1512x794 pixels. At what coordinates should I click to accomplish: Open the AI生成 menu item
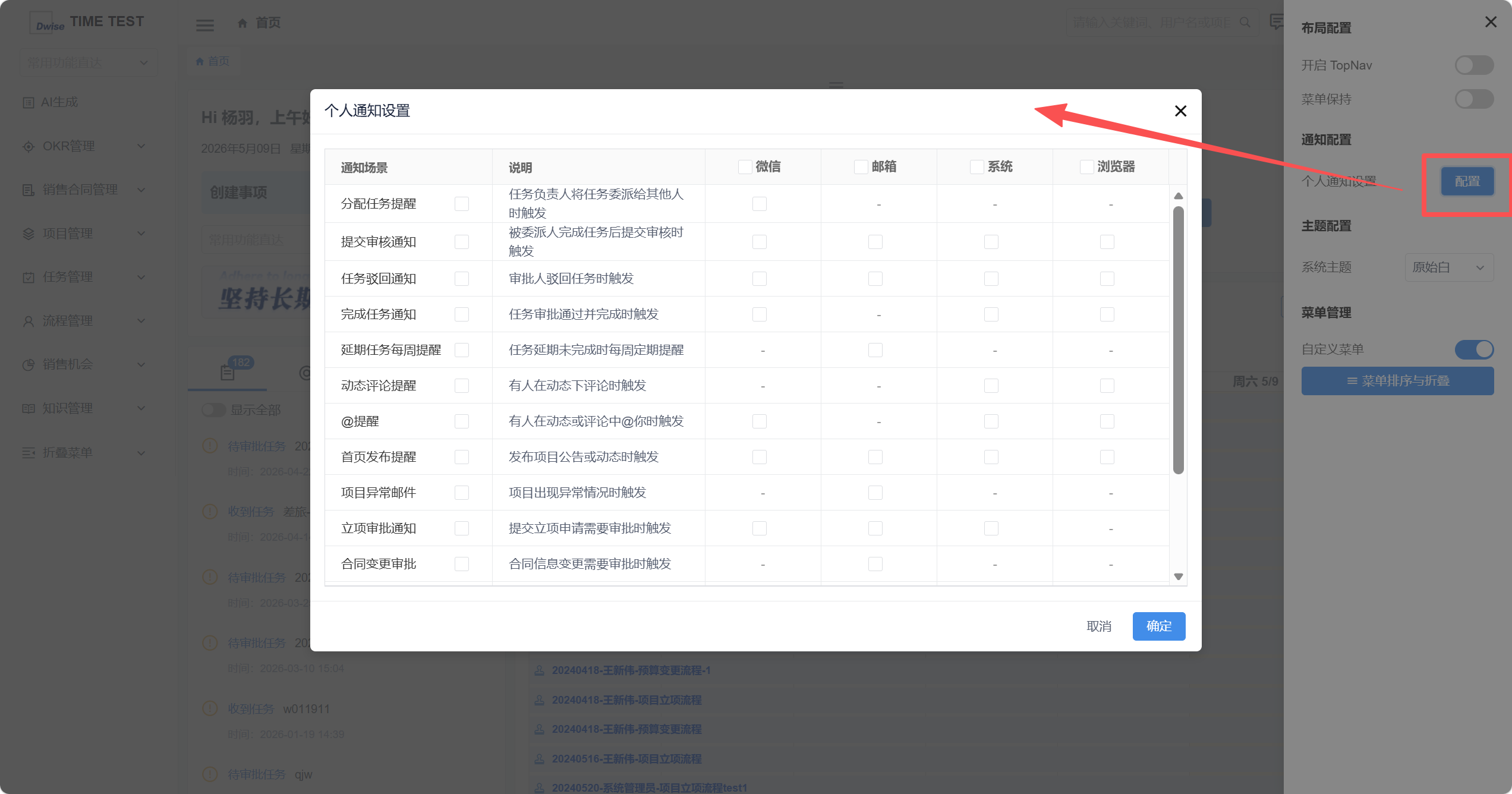pos(59,102)
